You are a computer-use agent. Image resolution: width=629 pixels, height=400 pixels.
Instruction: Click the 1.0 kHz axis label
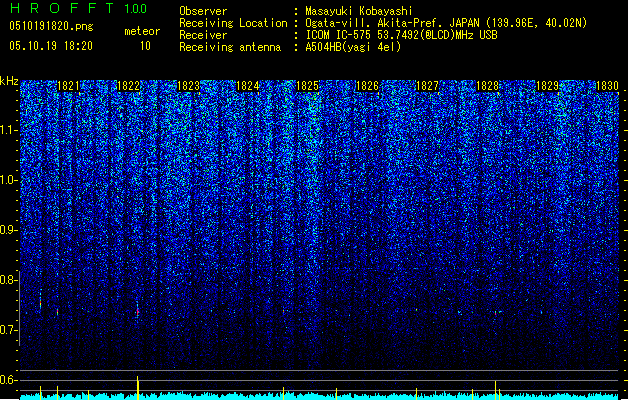coord(8,180)
